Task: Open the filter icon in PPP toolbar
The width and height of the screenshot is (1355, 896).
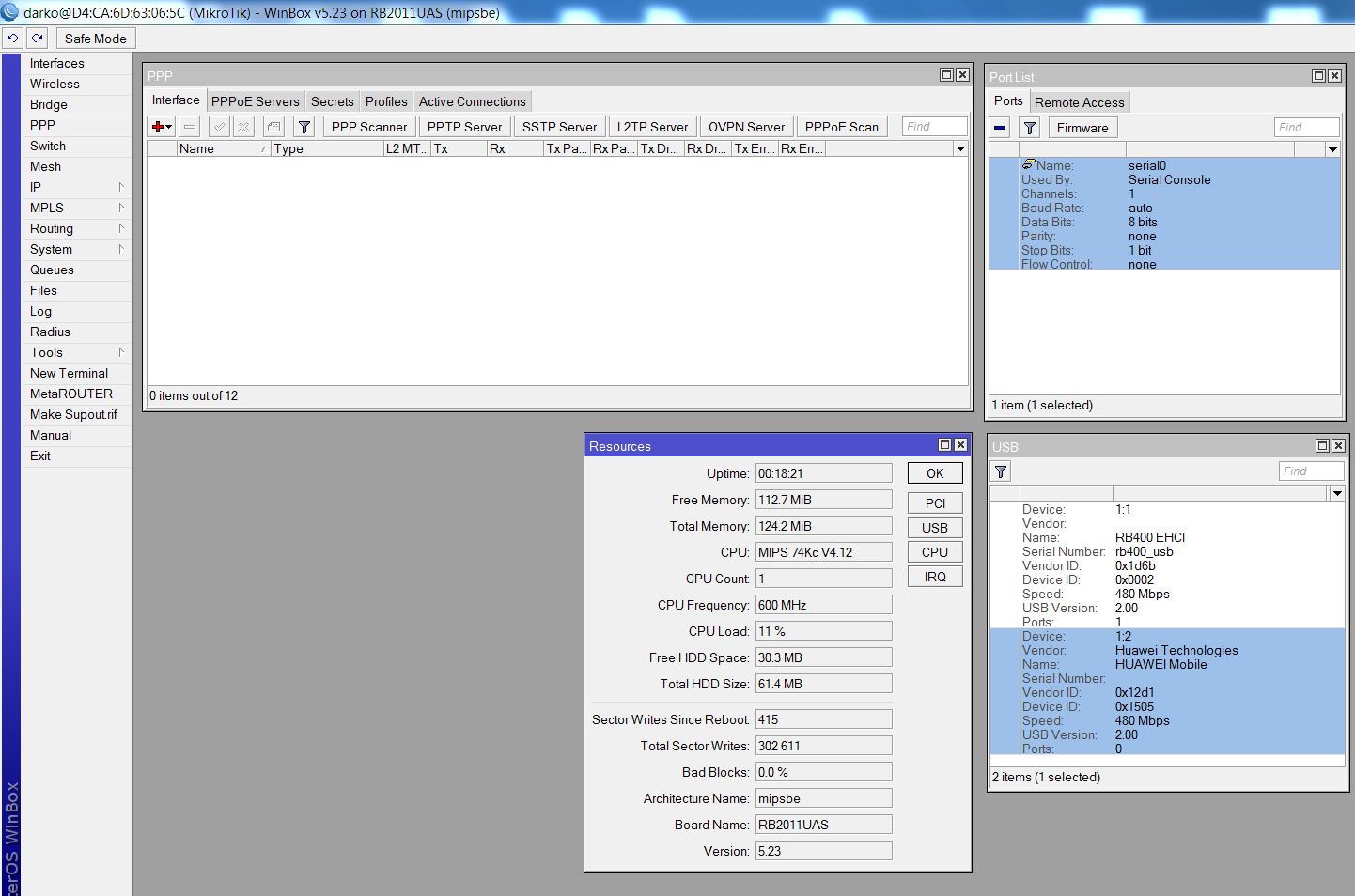Action: pyautogui.click(x=304, y=127)
